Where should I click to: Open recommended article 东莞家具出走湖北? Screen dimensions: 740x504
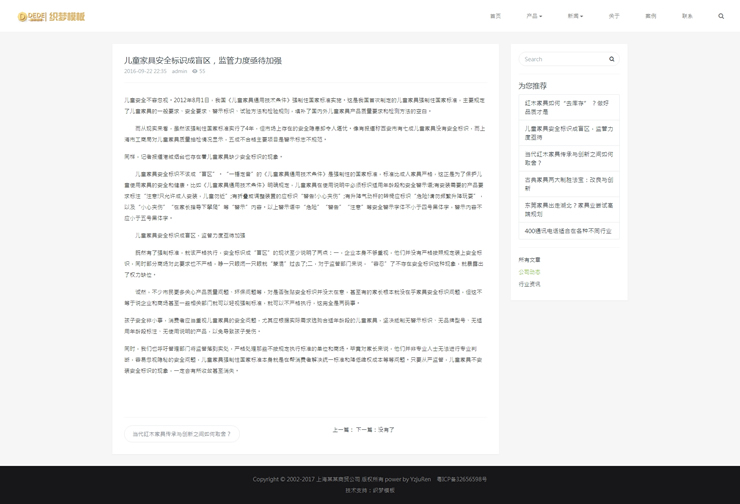[x=568, y=209]
